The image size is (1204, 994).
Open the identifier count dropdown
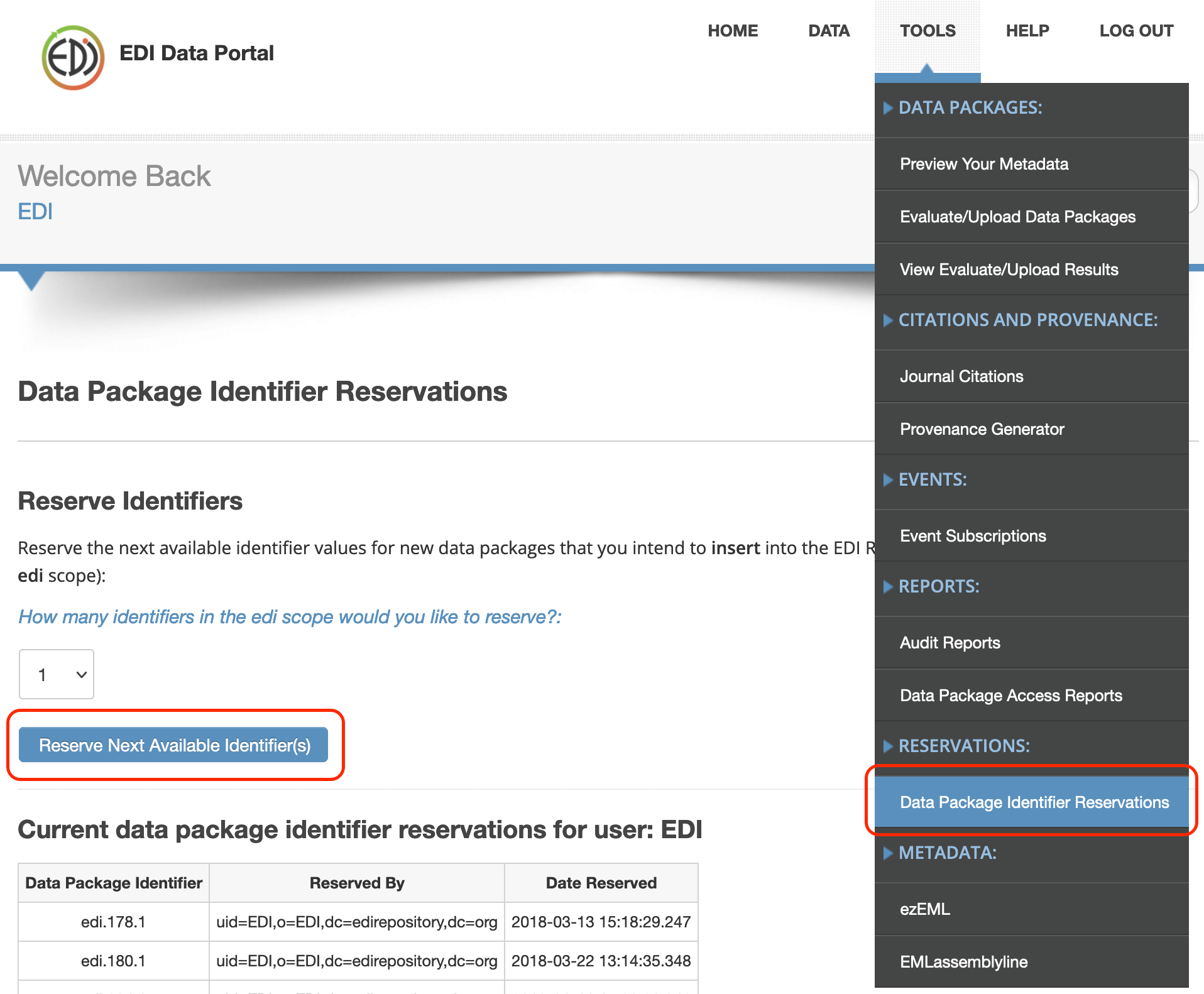click(57, 674)
